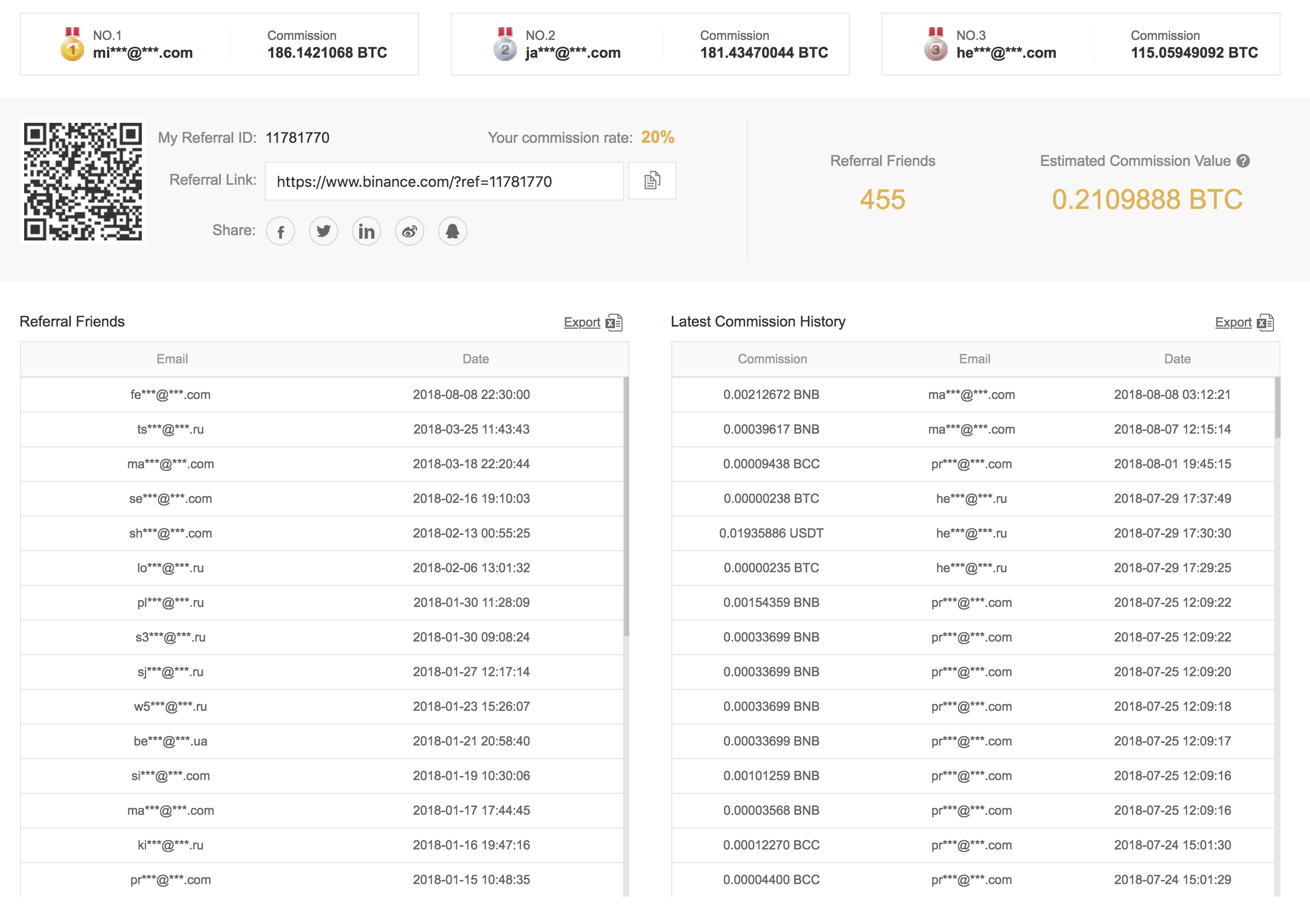The height and width of the screenshot is (924, 1310).
Task: Click the Email header in Referral Friends table
Action: [172, 359]
